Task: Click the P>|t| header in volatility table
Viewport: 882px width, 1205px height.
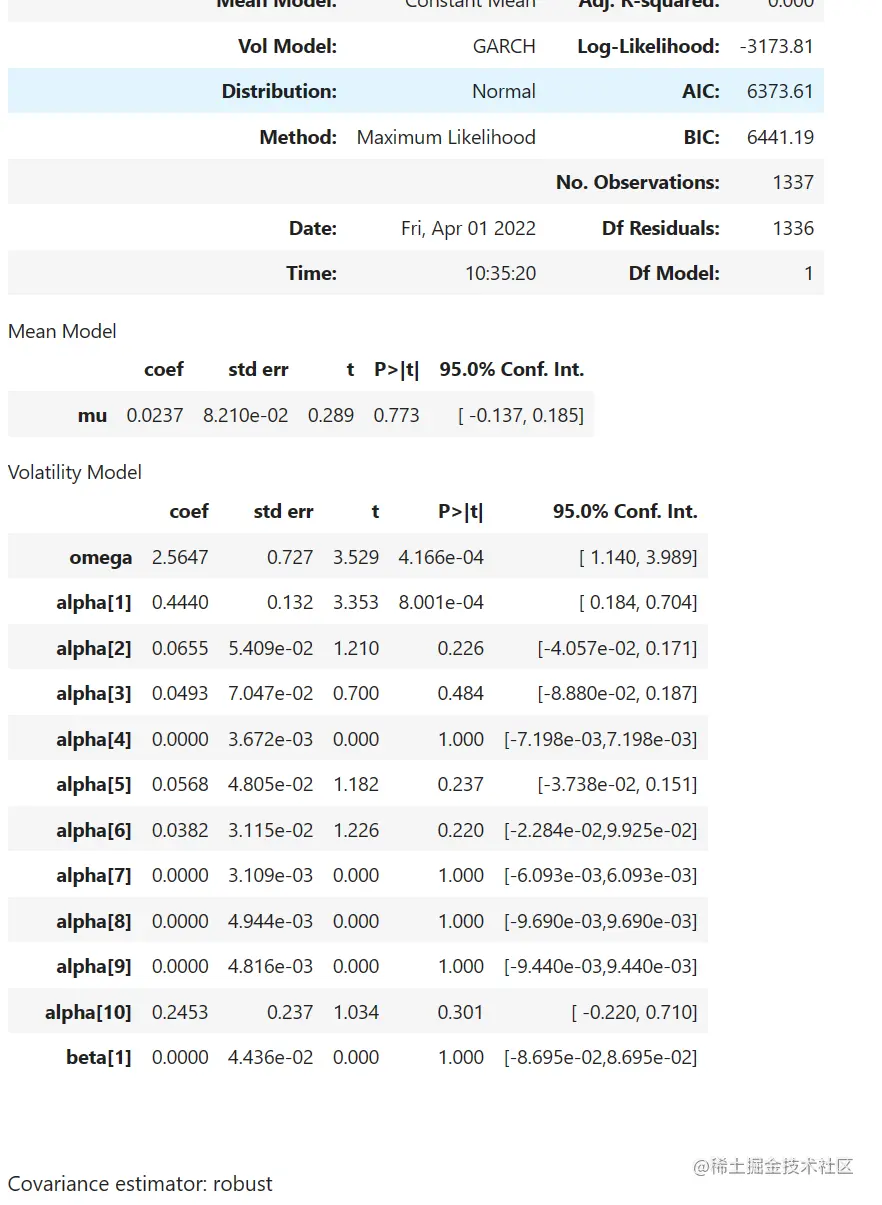Action: click(460, 511)
